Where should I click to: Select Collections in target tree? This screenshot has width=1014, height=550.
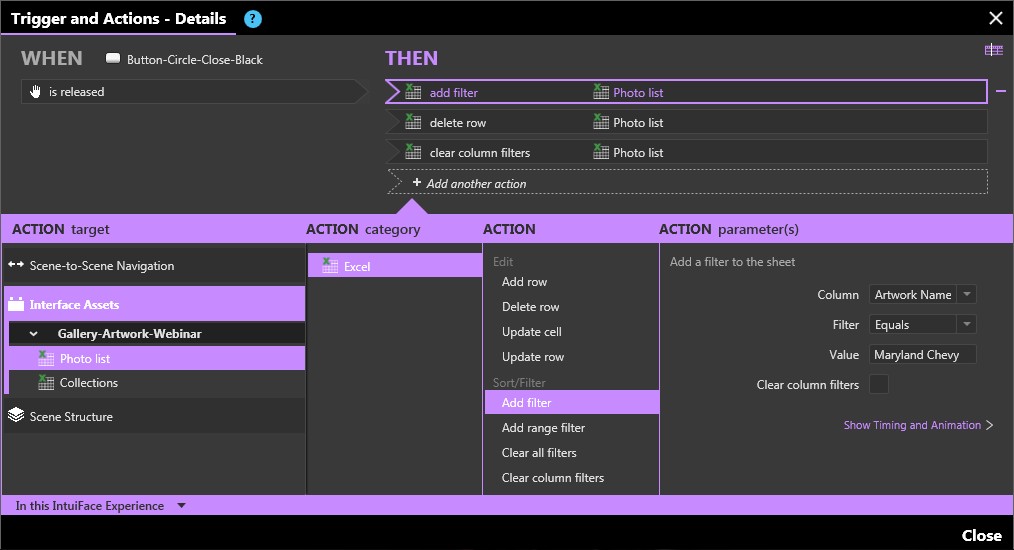(156, 382)
